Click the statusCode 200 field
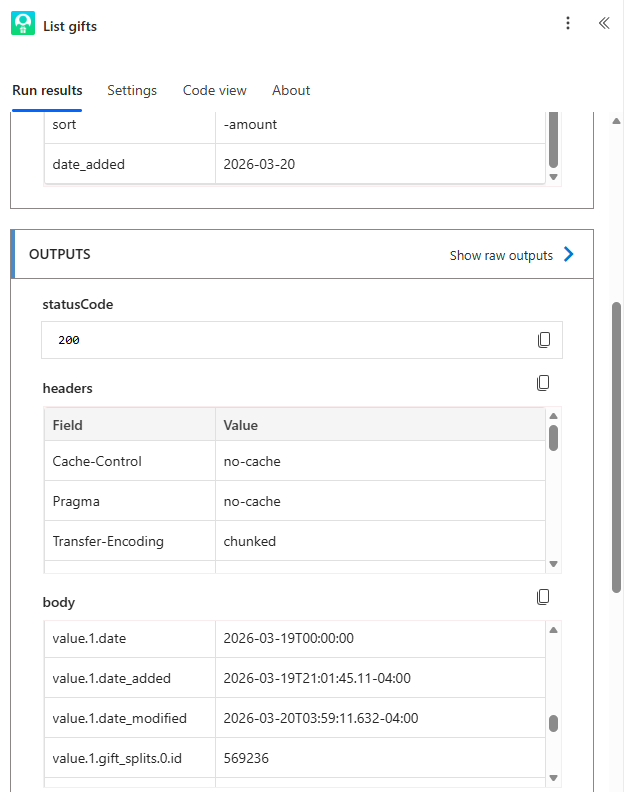Image resolution: width=625 pixels, height=792 pixels. pyautogui.click(x=290, y=340)
